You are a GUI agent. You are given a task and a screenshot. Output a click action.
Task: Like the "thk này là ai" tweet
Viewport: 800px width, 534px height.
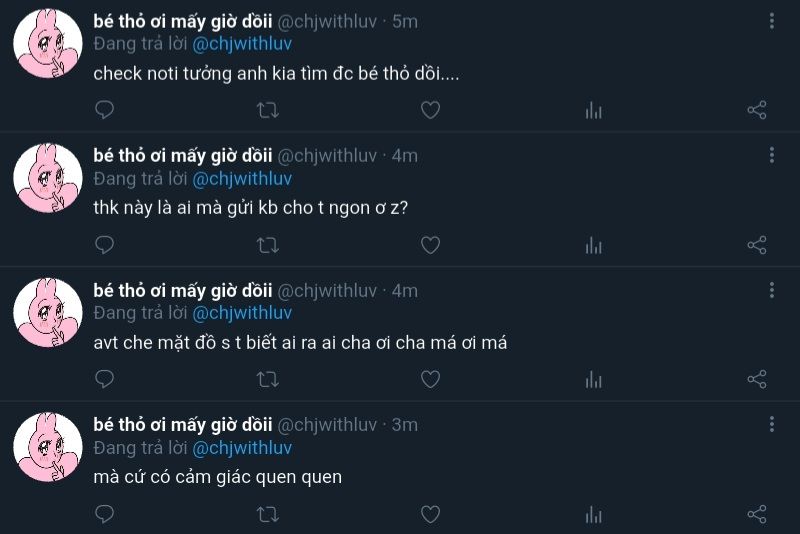click(x=430, y=244)
